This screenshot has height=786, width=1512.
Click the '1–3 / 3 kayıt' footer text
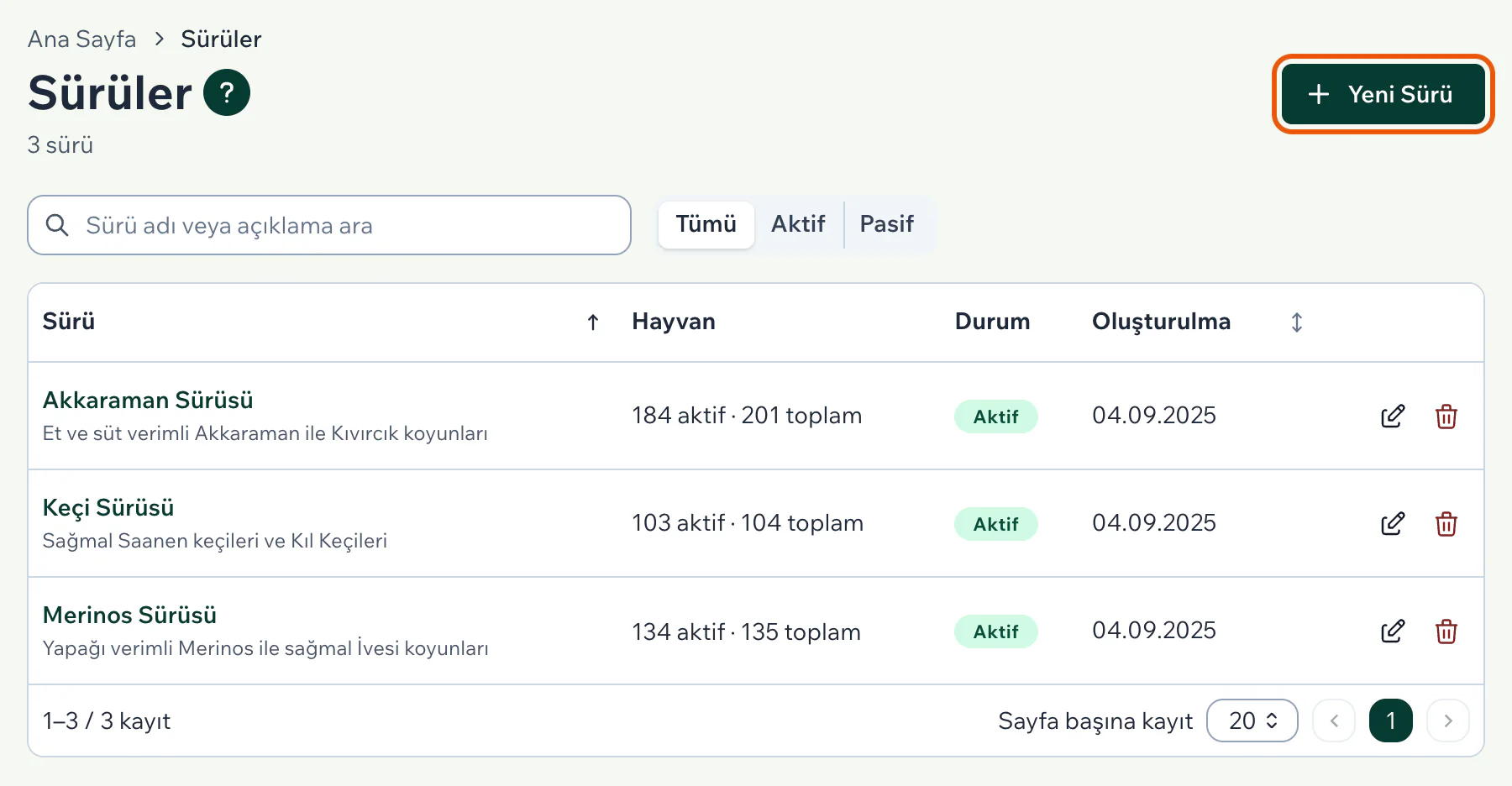coord(107,721)
